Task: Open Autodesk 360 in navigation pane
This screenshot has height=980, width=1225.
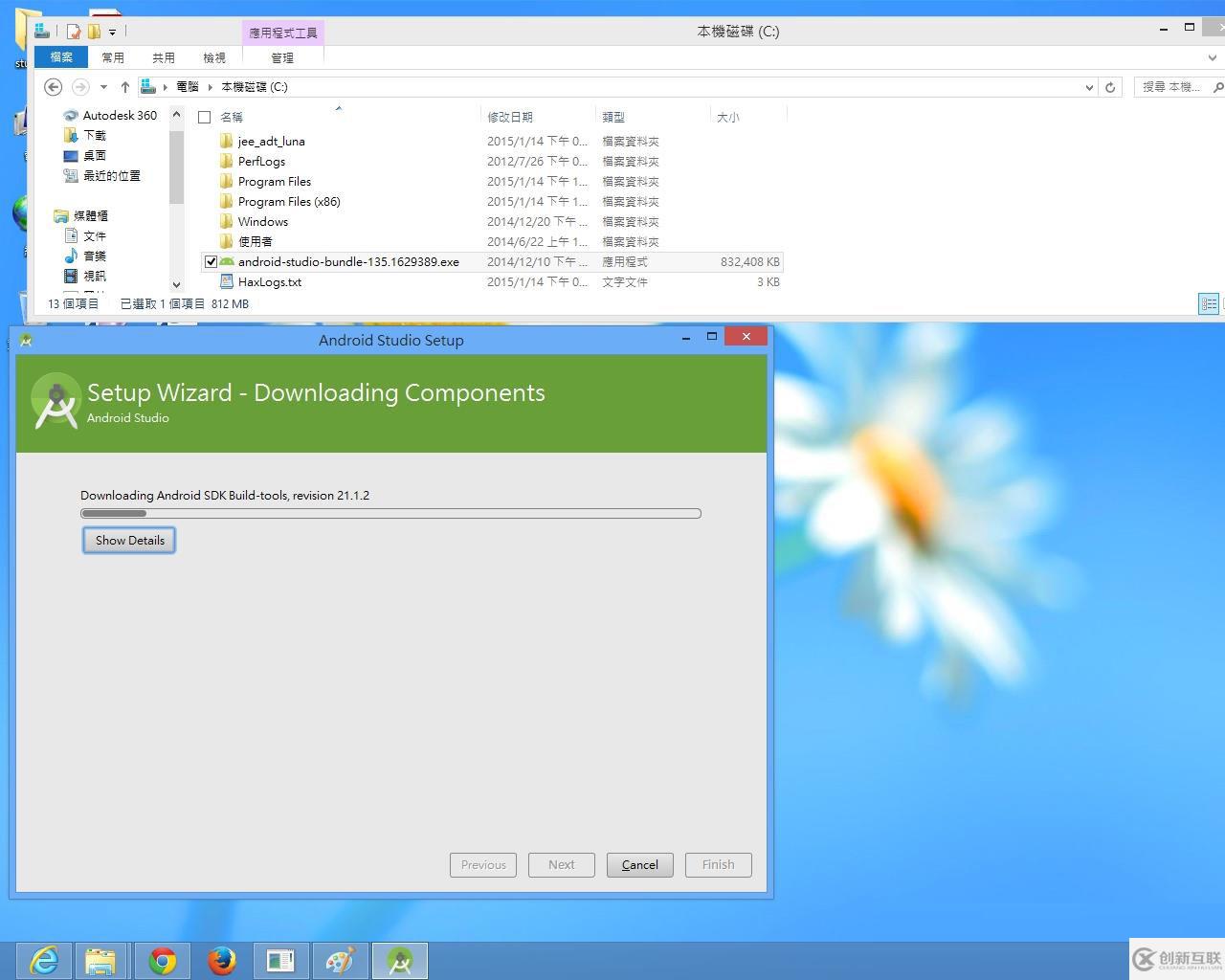Action: point(120,115)
